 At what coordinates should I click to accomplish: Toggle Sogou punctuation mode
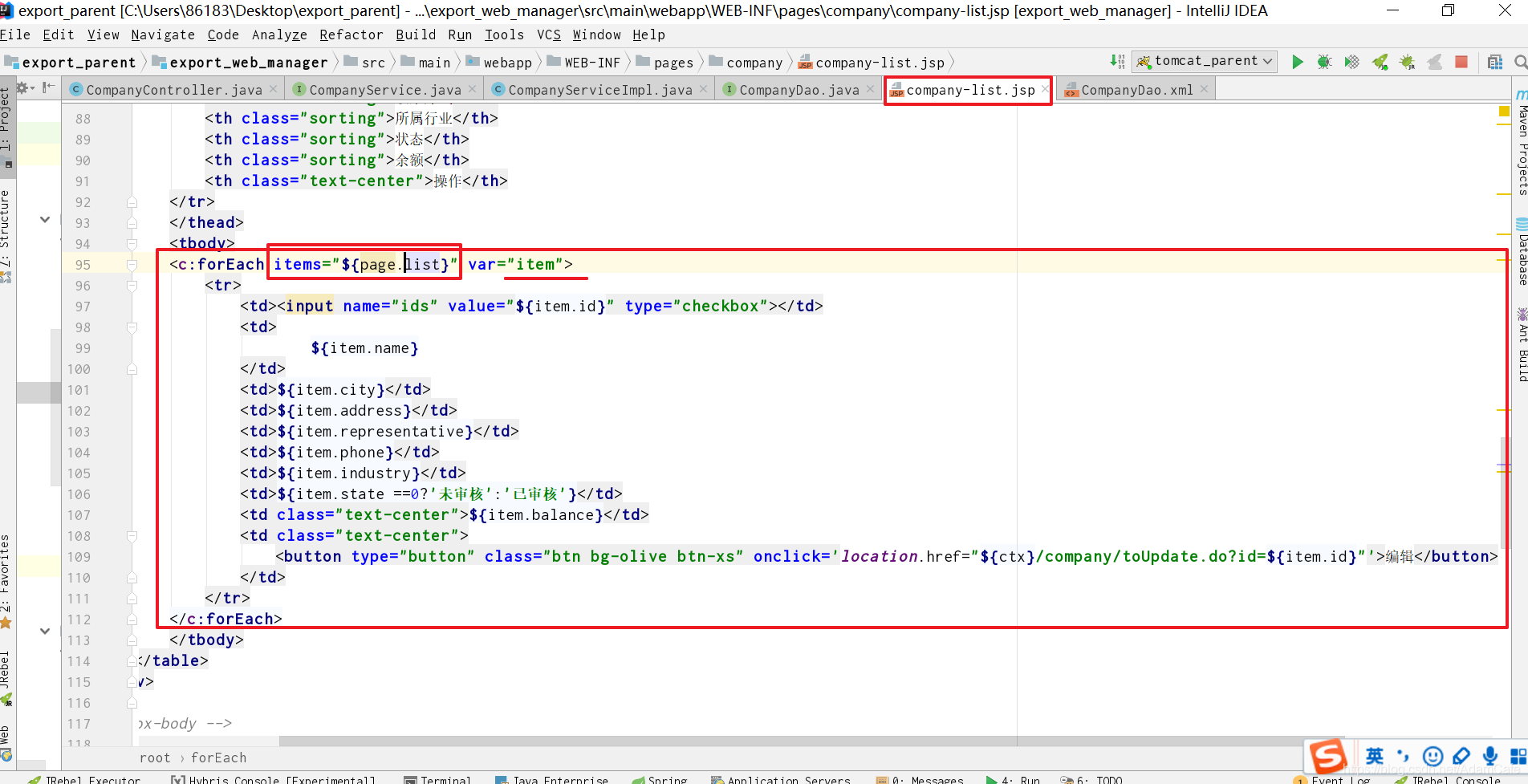pyautogui.click(x=1403, y=756)
